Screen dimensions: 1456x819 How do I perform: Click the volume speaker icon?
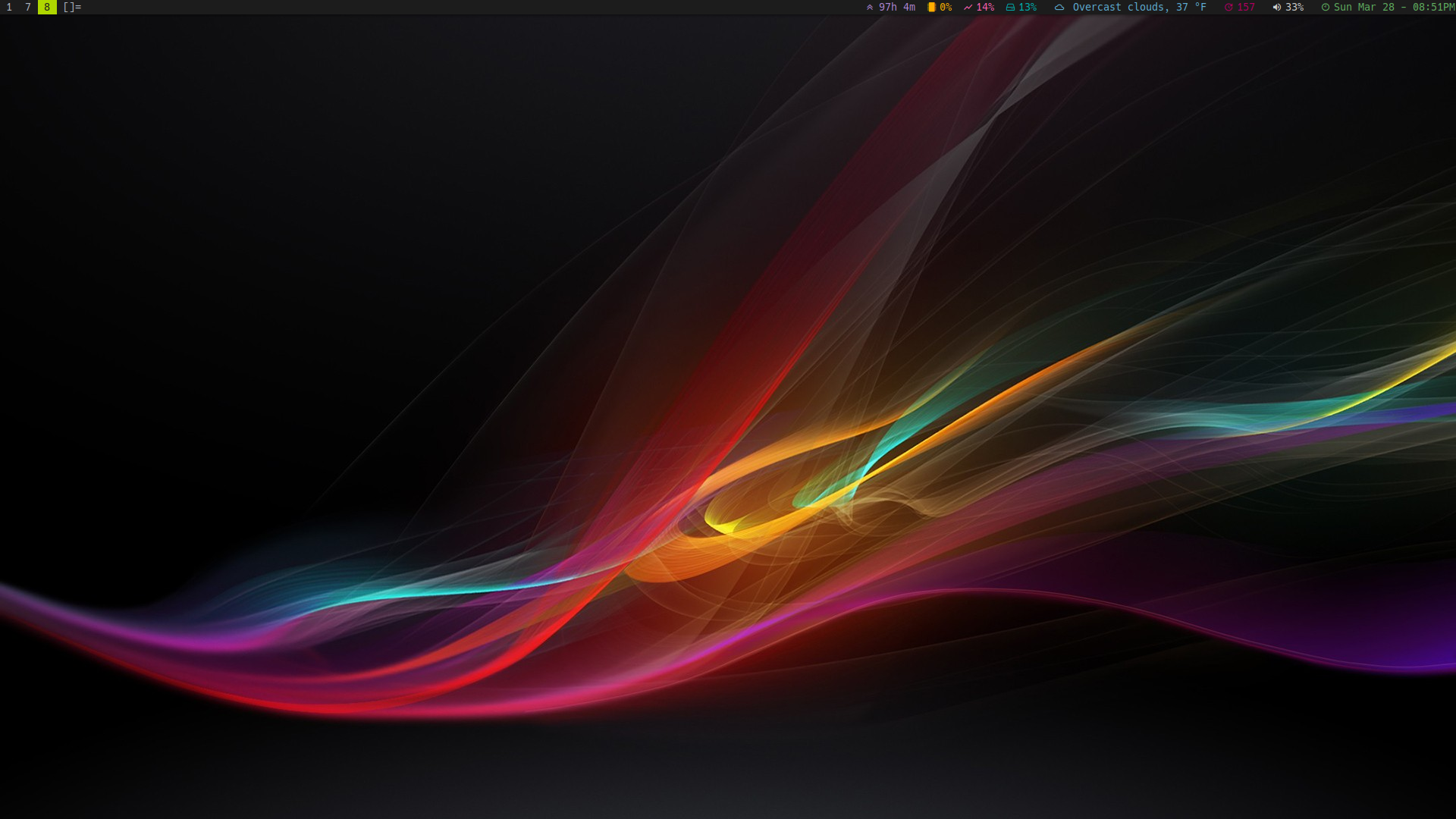coord(1277,7)
